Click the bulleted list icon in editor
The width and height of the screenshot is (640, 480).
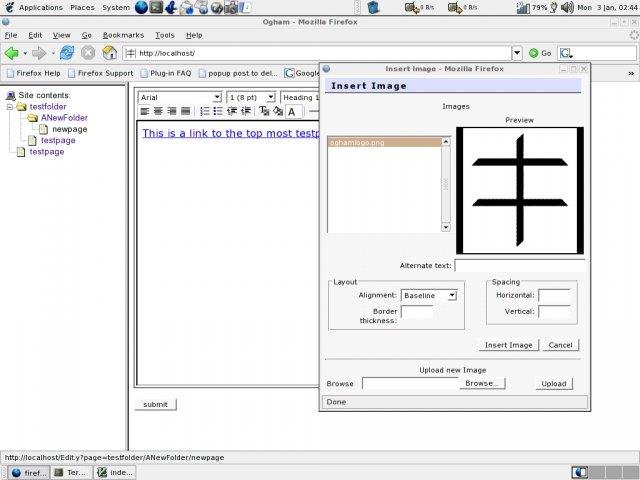(218, 111)
